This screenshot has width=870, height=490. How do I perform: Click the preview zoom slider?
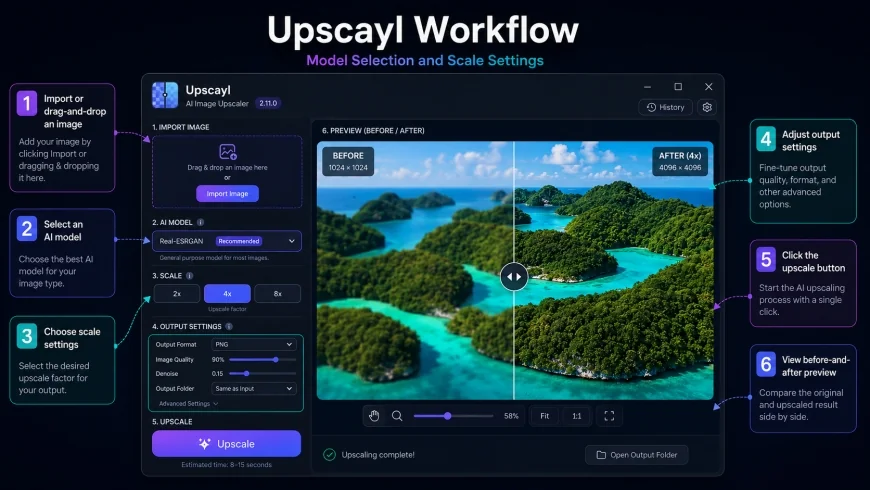(x=453, y=416)
